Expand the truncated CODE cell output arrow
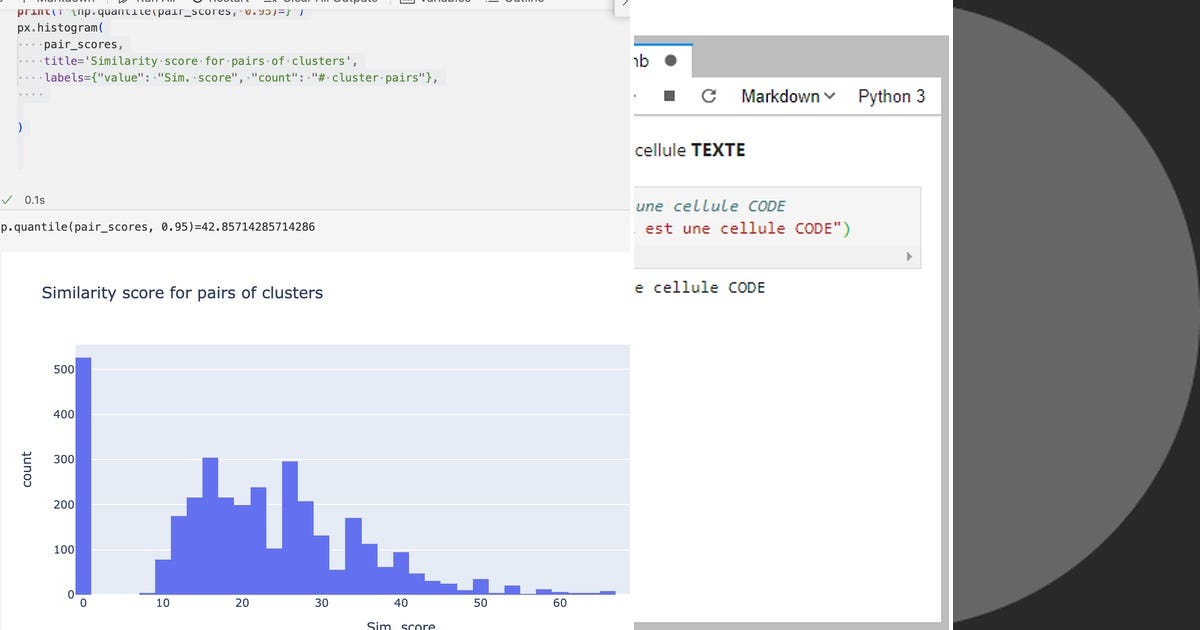The image size is (1200, 630). point(908,256)
